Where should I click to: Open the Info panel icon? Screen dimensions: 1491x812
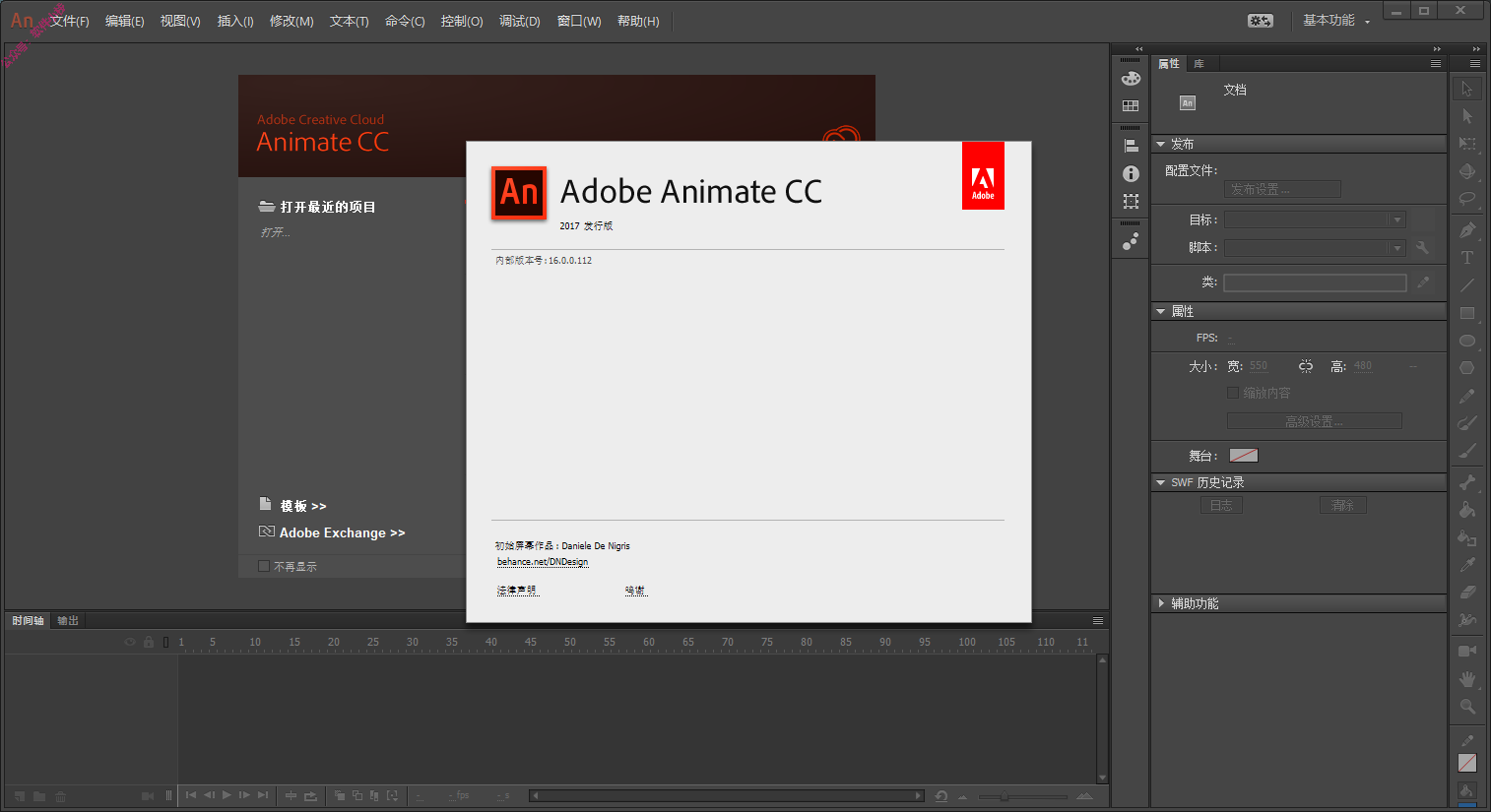(1131, 174)
